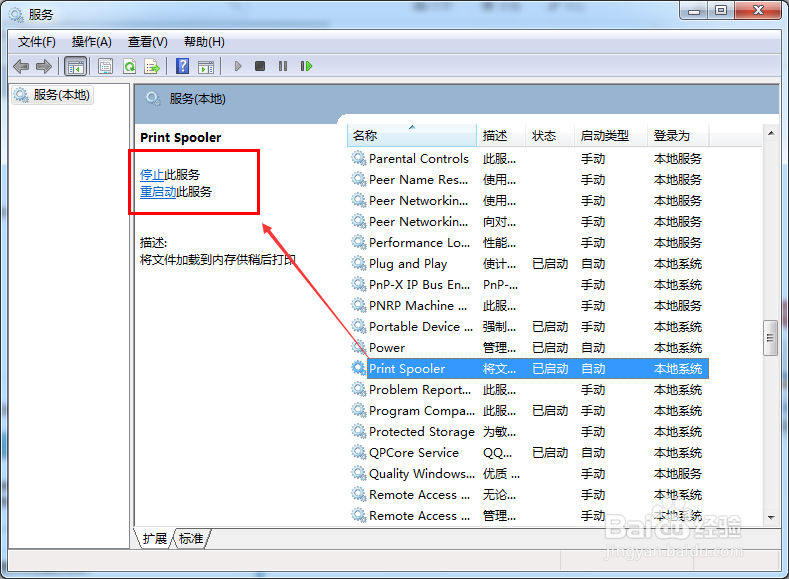Open the 查看(V) menu
The image size is (789, 579).
[147, 42]
